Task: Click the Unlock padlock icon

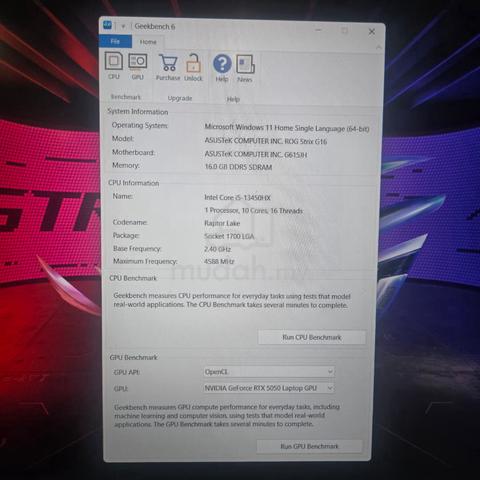Action: coord(193,68)
